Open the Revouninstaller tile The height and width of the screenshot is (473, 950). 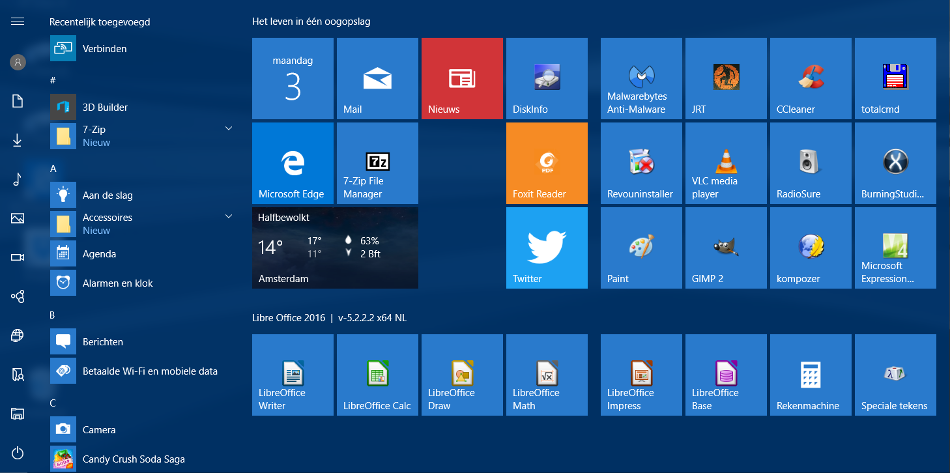(642, 163)
